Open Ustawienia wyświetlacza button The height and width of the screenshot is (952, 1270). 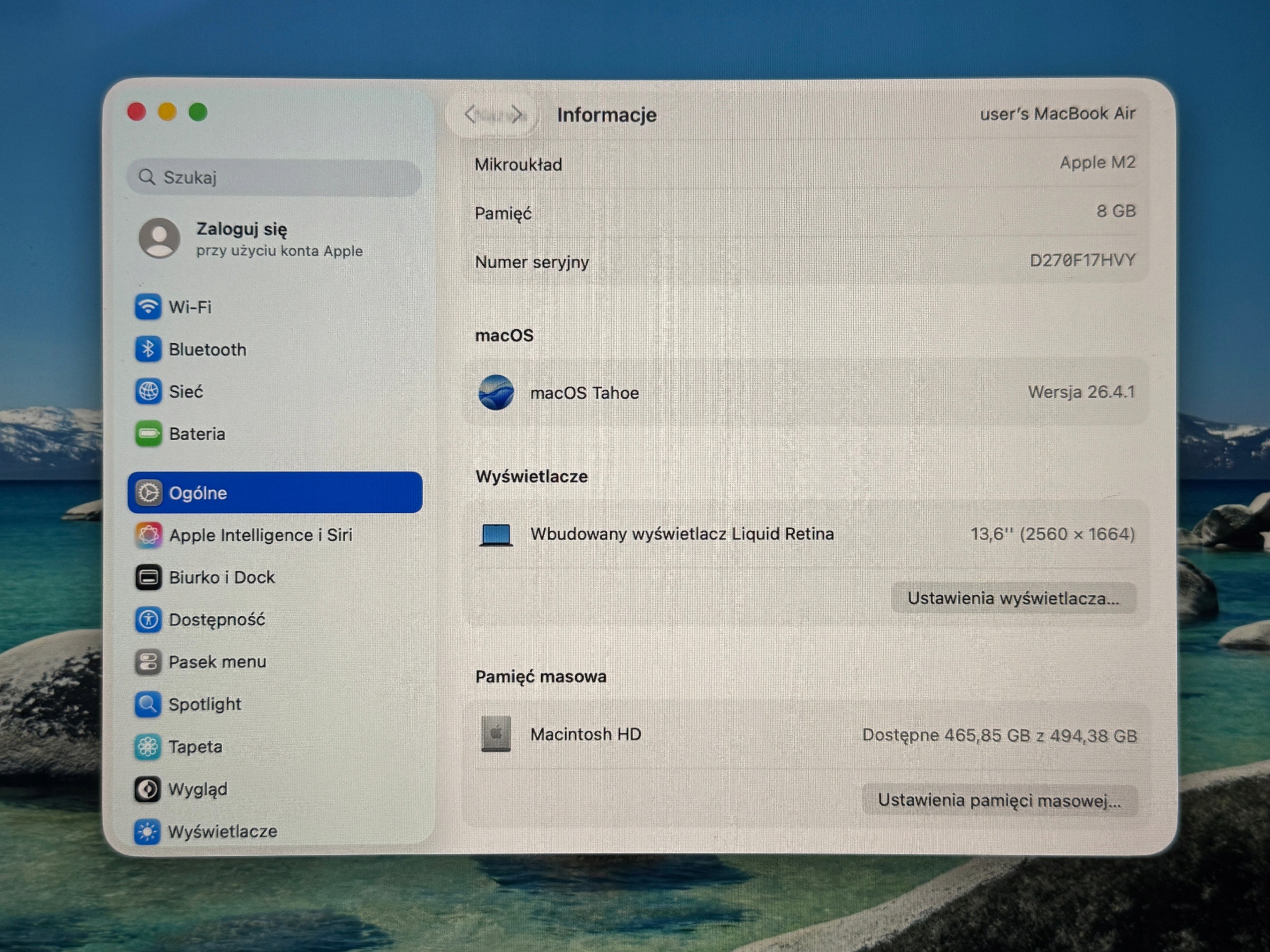(x=1014, y=598)
